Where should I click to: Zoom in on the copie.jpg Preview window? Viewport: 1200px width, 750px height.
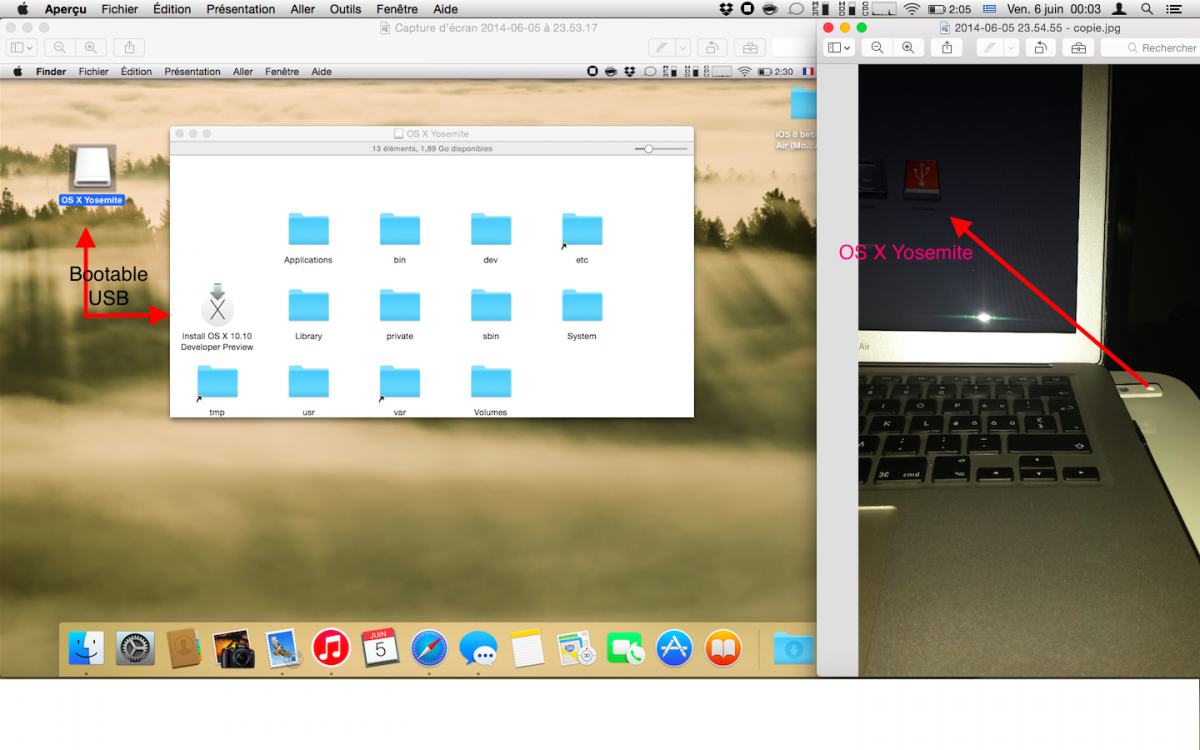(908, 48)
